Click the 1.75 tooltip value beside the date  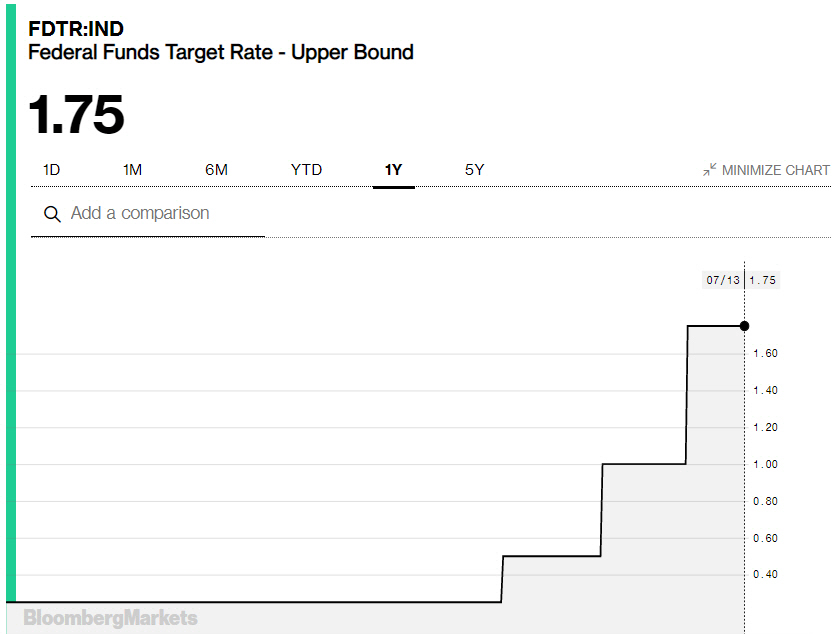click(x=762, y=280)
